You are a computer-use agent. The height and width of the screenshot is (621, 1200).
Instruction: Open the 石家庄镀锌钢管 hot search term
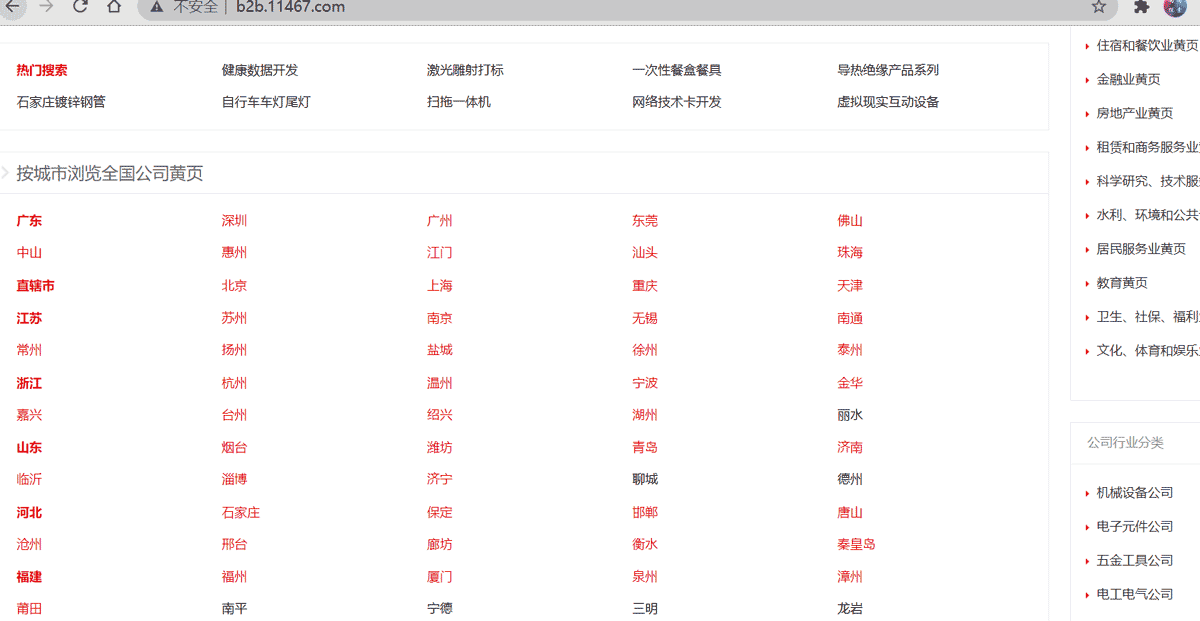(63, 101)
